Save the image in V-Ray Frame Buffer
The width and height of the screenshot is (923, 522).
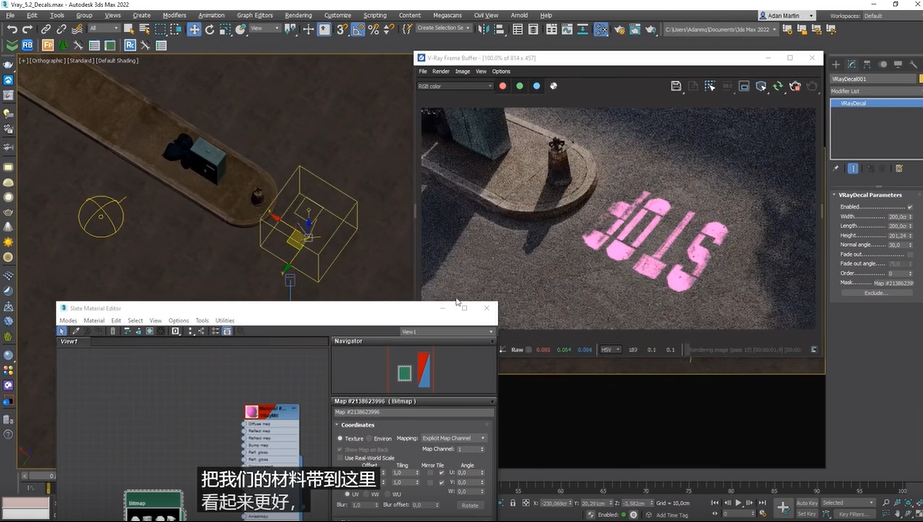point(676,86)
